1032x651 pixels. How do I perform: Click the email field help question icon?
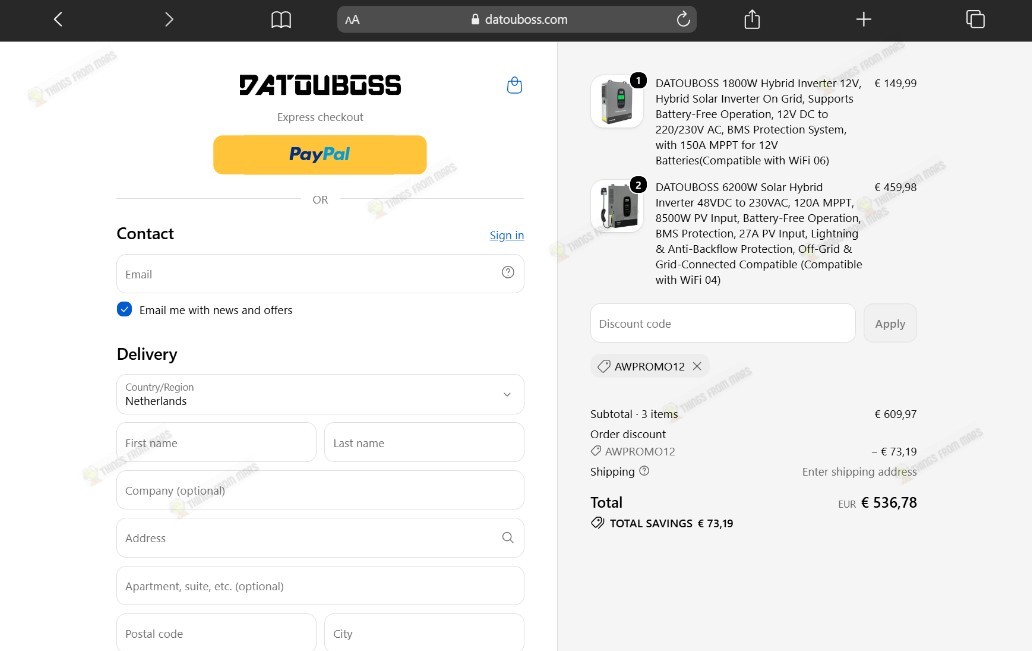[507, 273]
